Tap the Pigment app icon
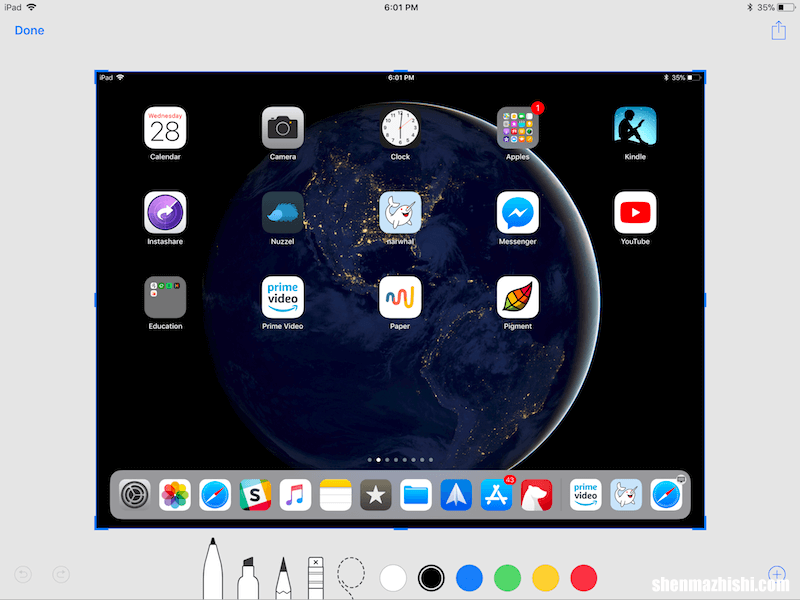Screen dimensions: 800x600 click(x=517, y=297)
